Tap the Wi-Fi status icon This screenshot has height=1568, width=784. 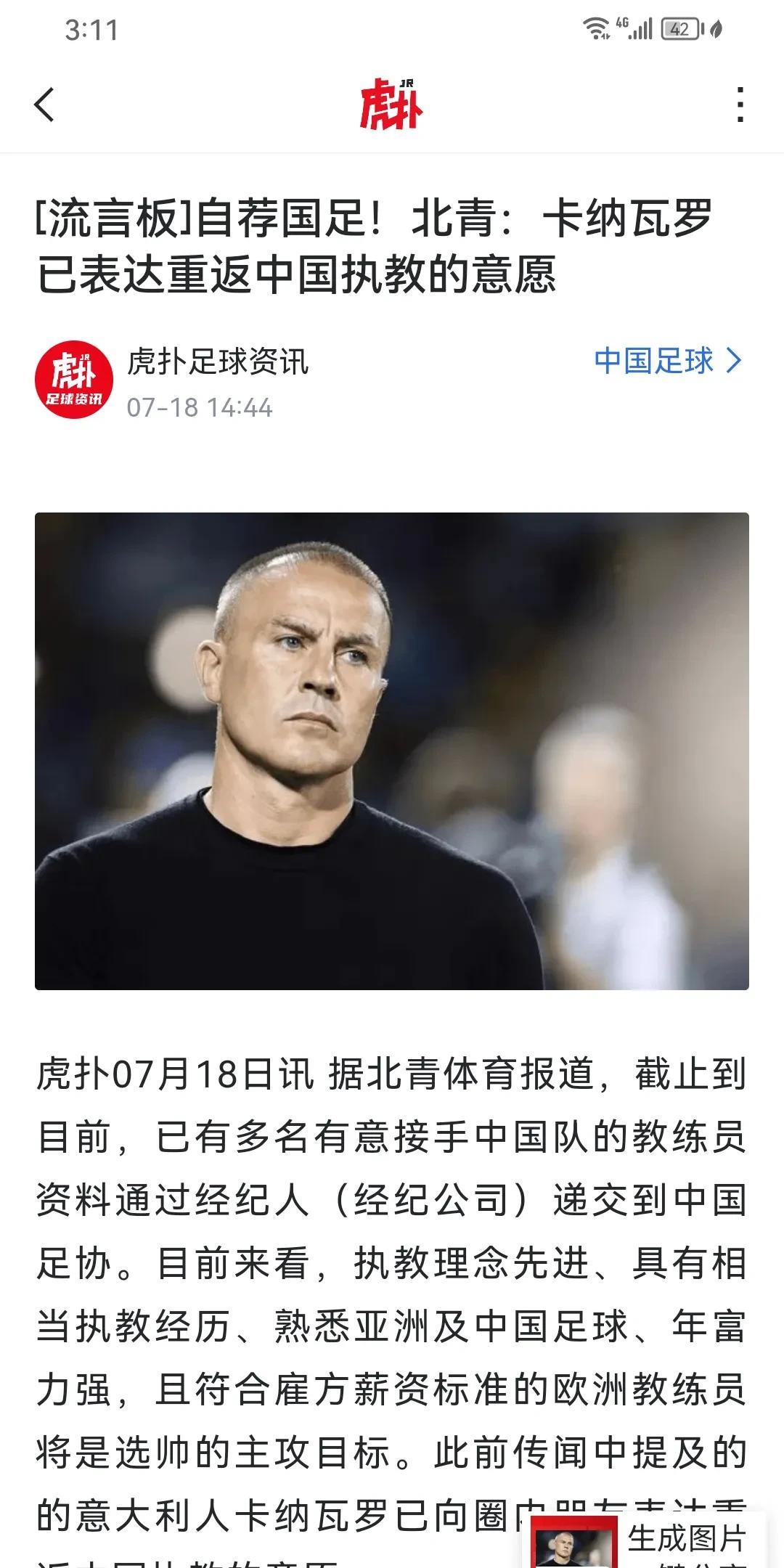[597, 29]
